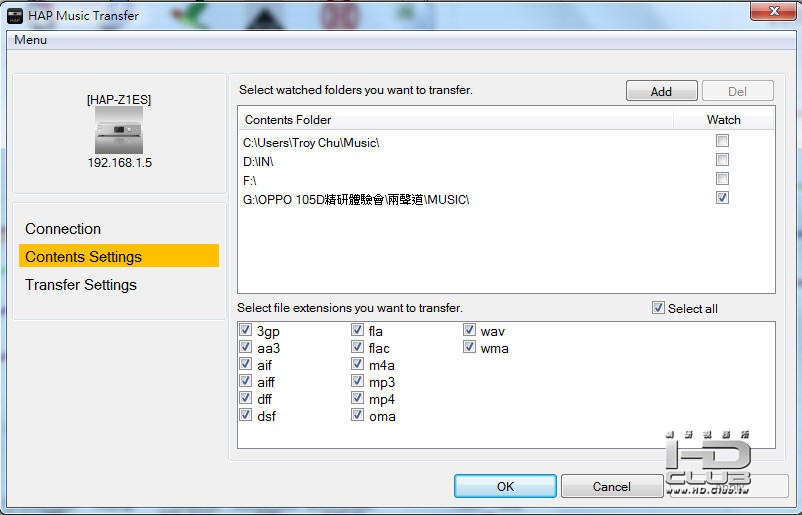
Task: Click the Watch column header
Action: pyautogui.click(x=724, y=119)
